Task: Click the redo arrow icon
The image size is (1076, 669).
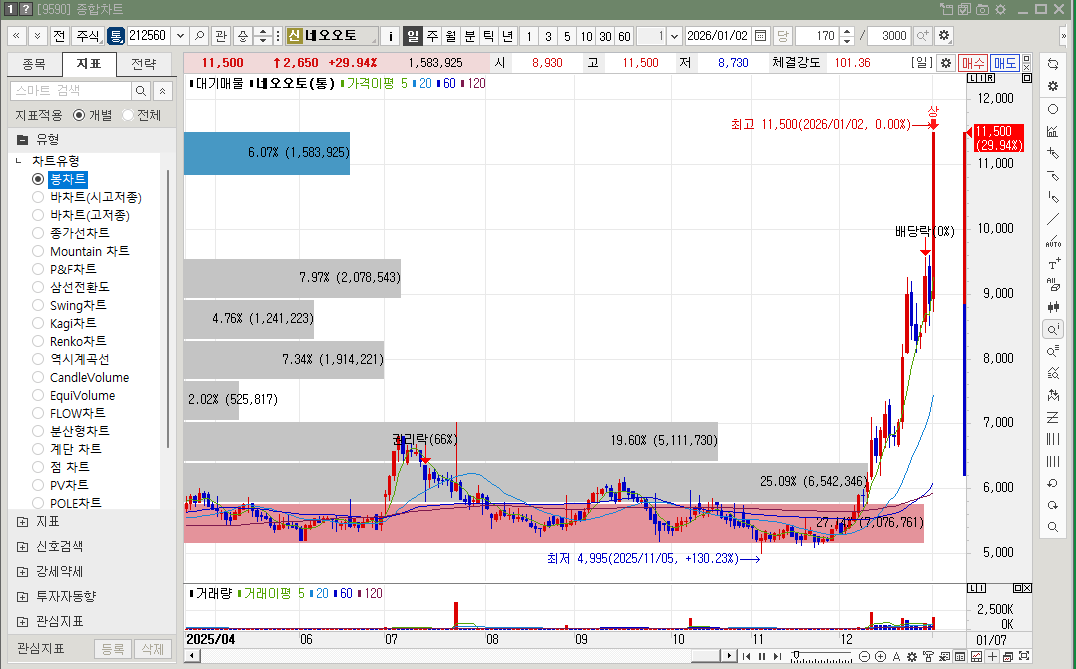Action: click(1053, 505)
